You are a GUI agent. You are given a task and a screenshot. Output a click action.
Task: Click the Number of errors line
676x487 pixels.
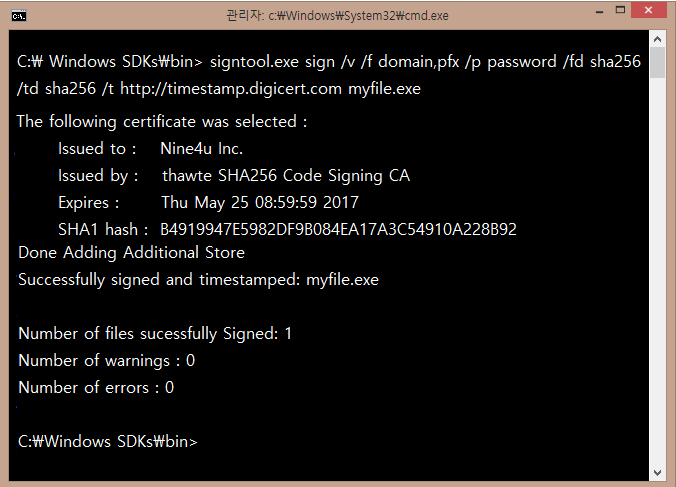pyautogui.click(x=96, y=387)
